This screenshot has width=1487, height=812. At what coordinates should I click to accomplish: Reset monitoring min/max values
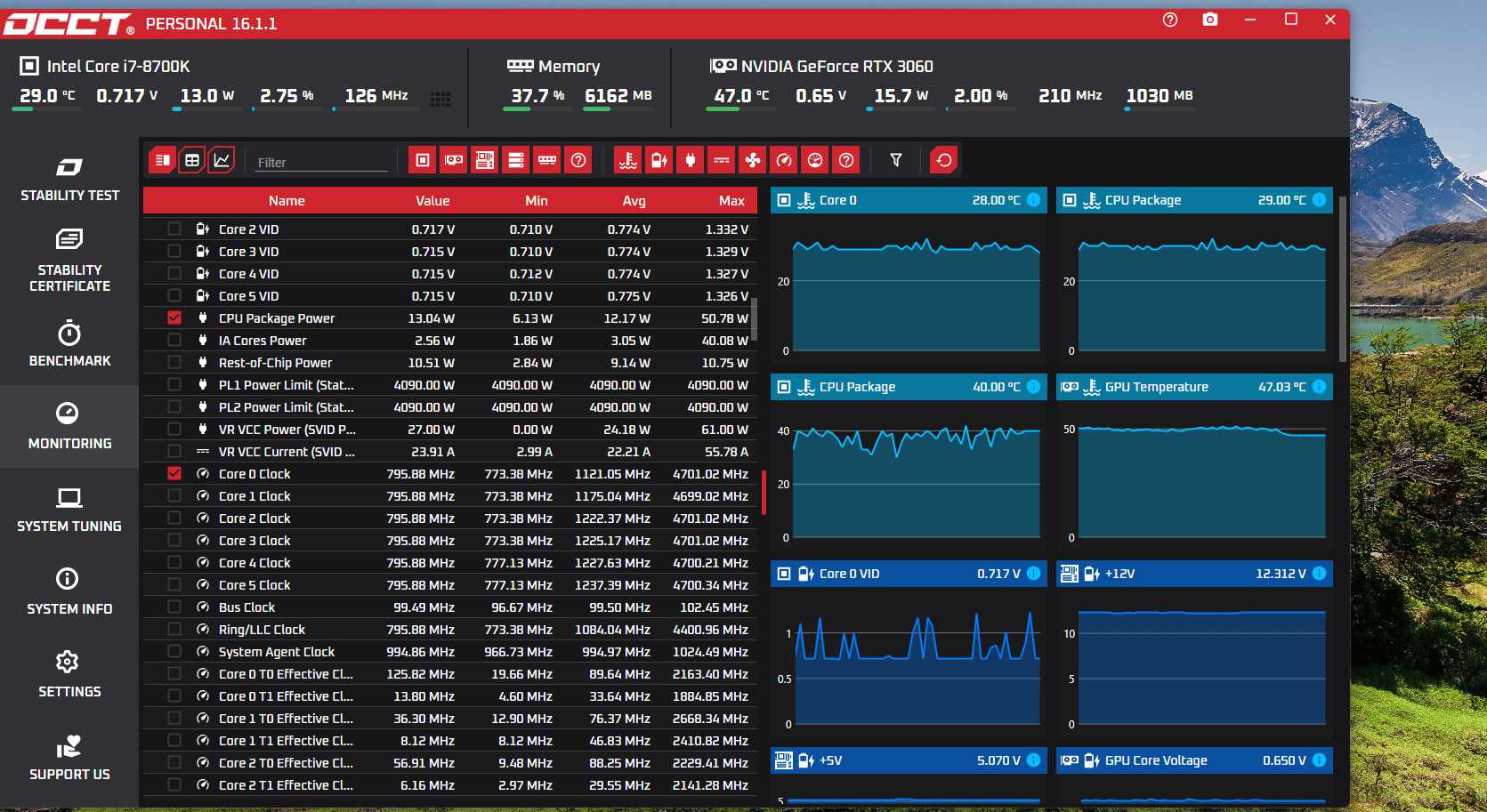(944, 160)
